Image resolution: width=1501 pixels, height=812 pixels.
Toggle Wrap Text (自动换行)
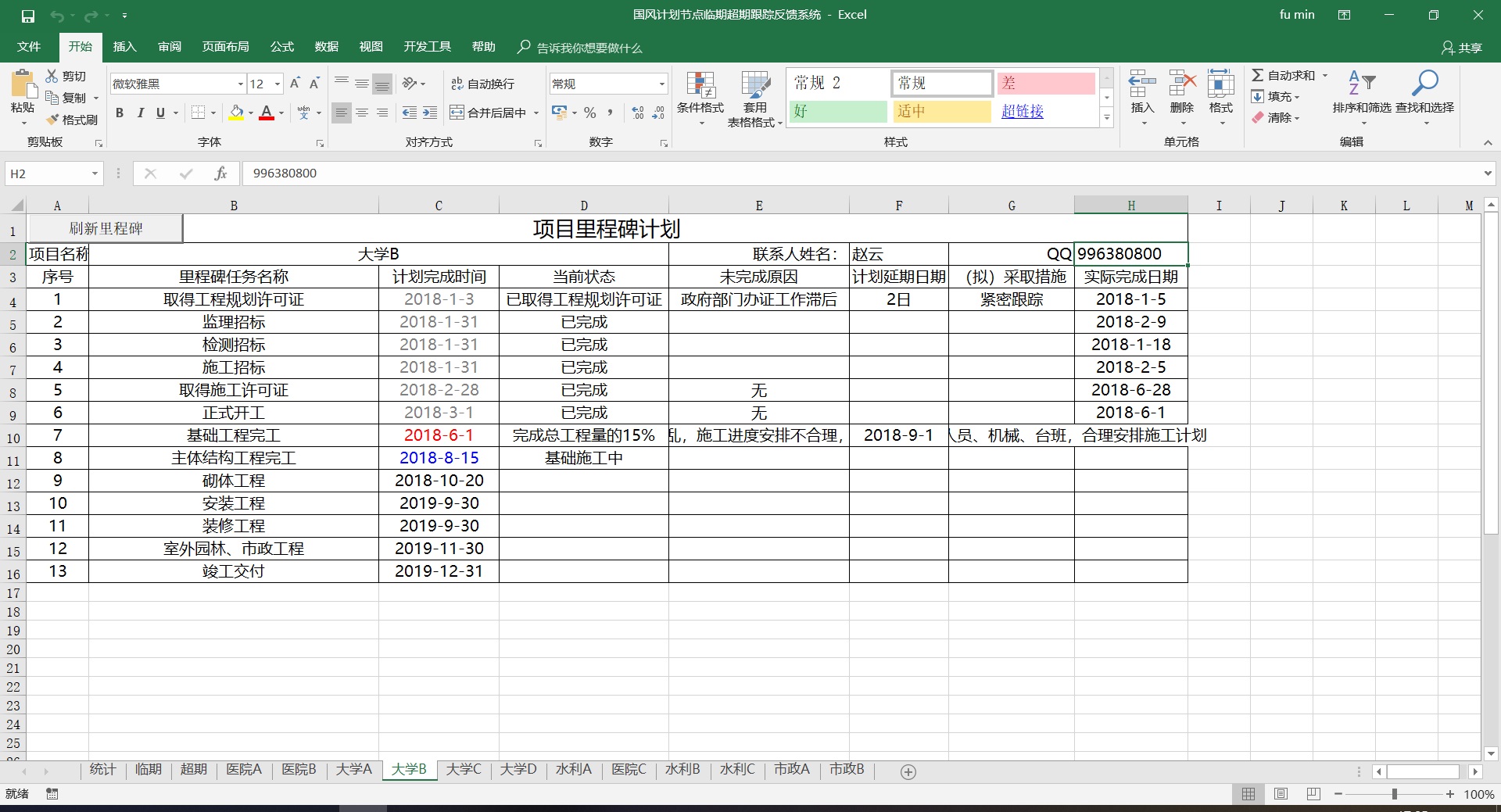coord(482,84)
